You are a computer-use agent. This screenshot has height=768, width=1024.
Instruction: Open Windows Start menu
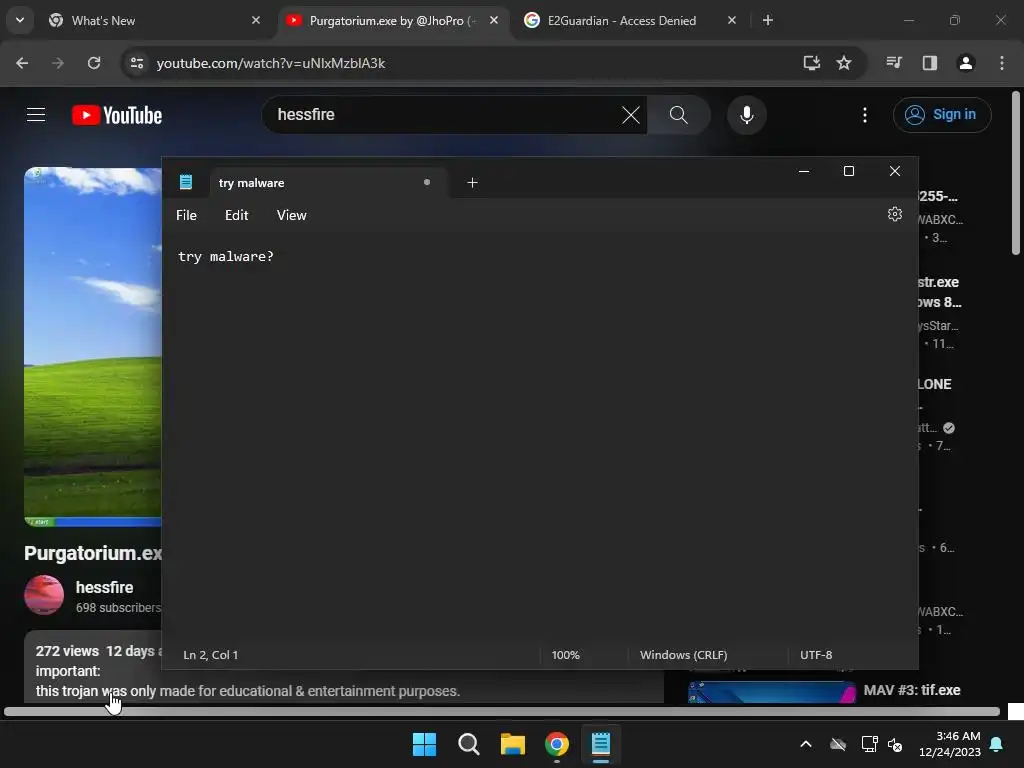click(424, 744)
